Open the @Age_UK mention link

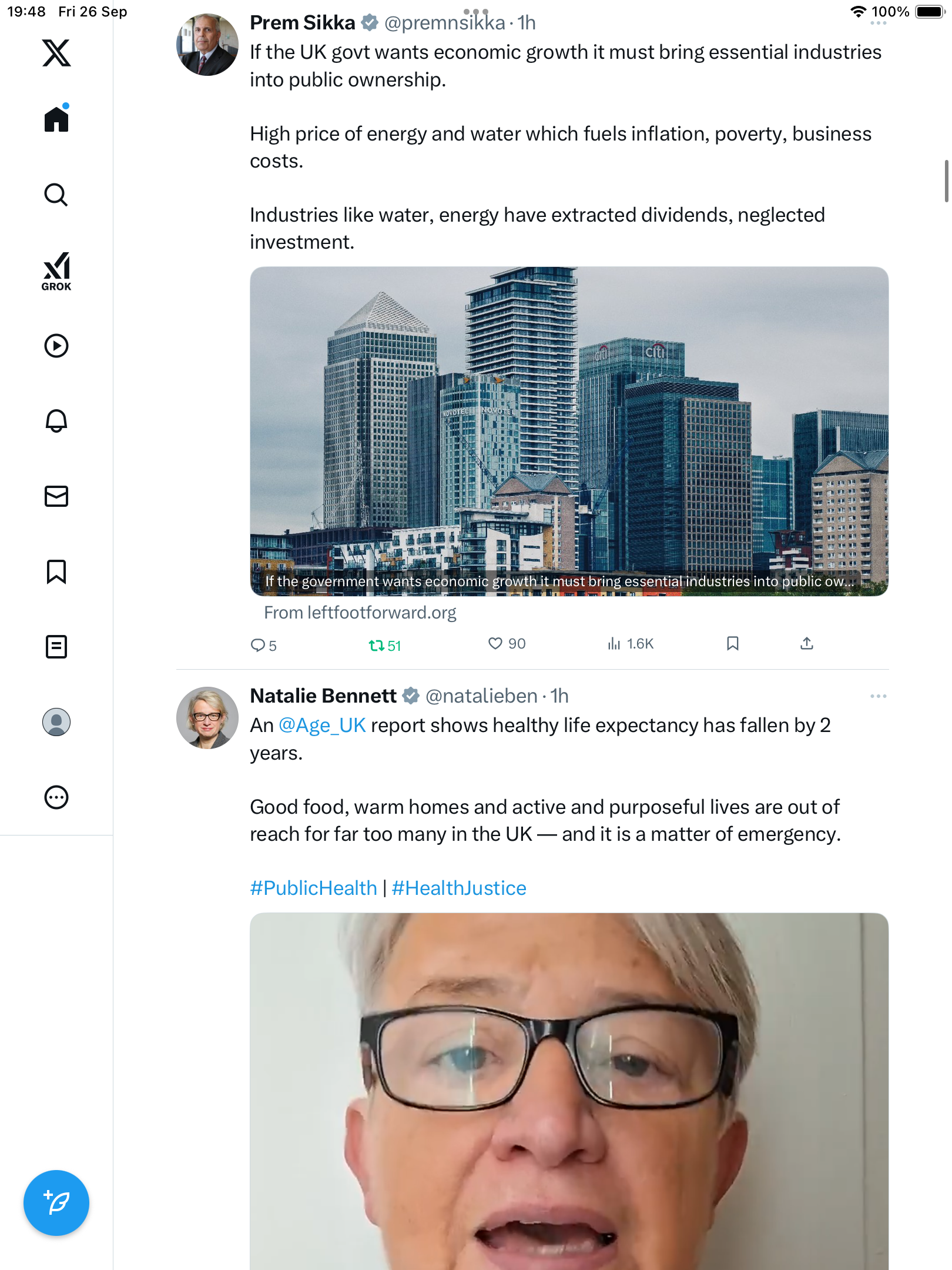[322, 726]
